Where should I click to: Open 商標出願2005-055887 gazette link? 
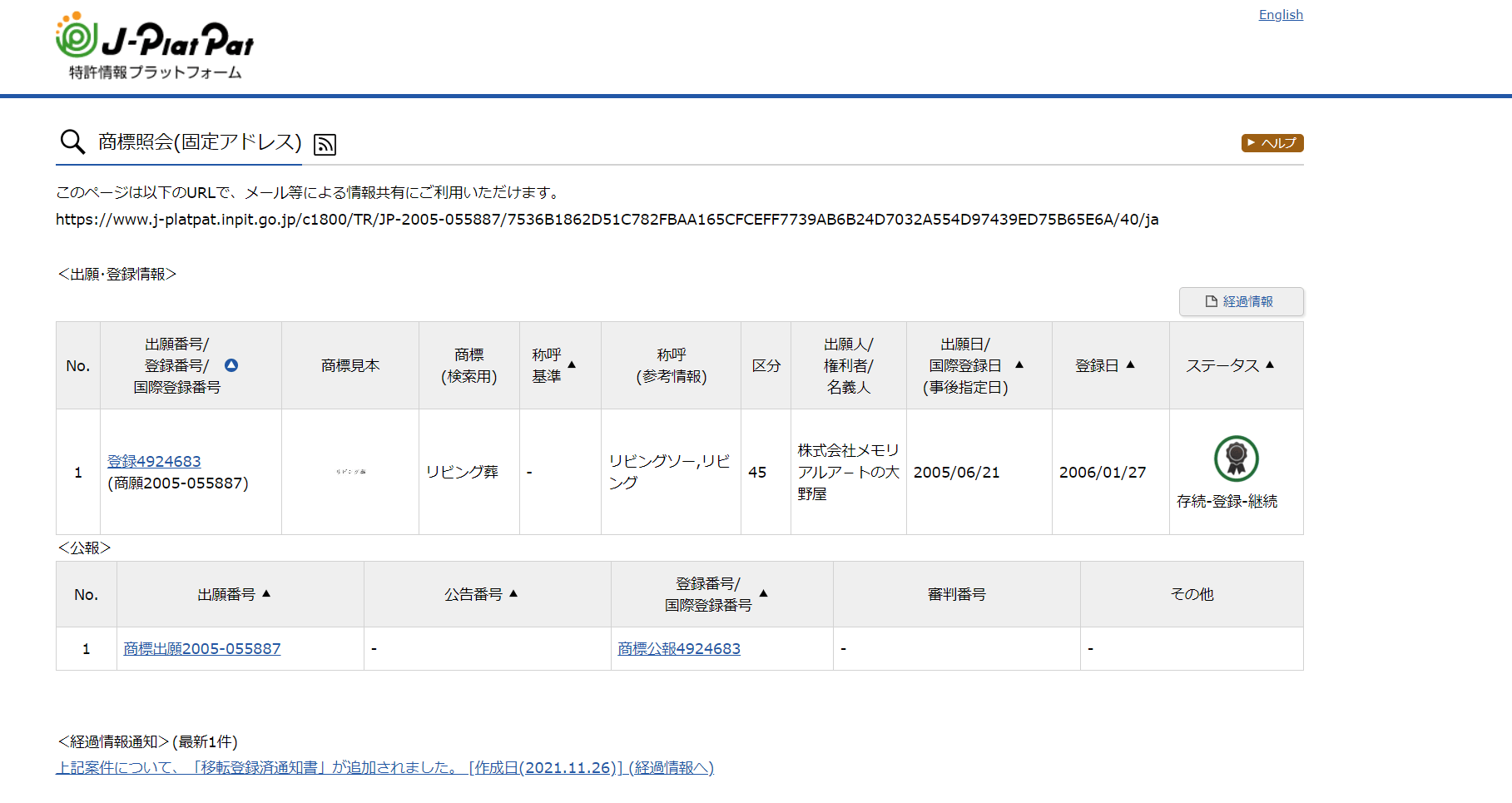(202, 648)
